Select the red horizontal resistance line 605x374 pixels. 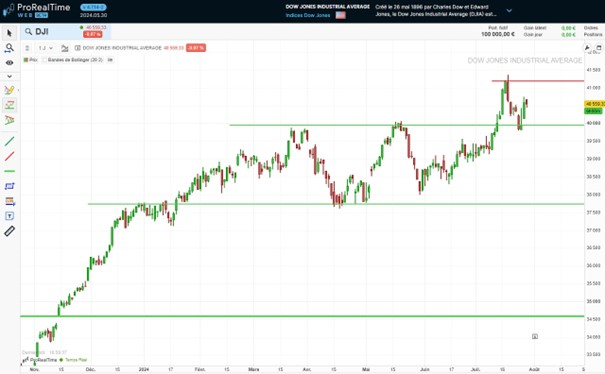(537, 81)
